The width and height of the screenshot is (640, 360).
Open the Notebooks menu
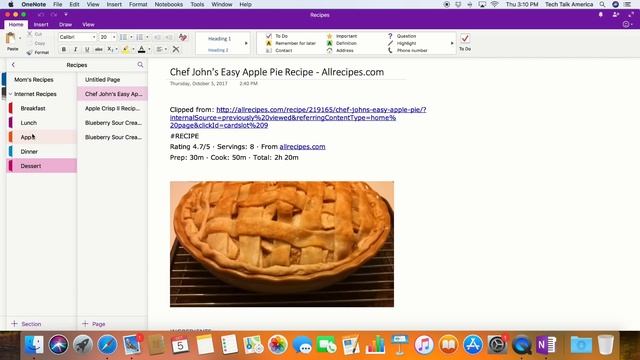point(169,4)
